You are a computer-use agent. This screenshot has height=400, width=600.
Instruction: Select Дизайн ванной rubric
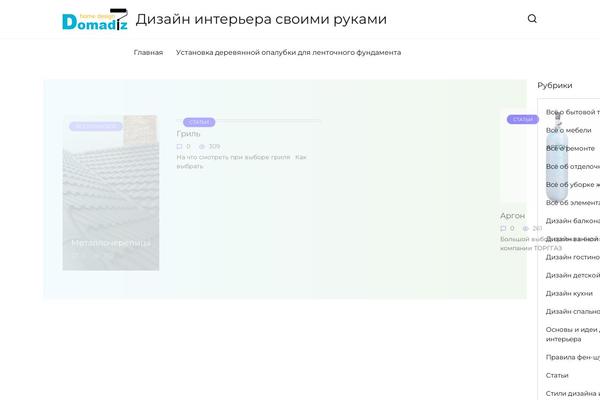tap(572, 239)
